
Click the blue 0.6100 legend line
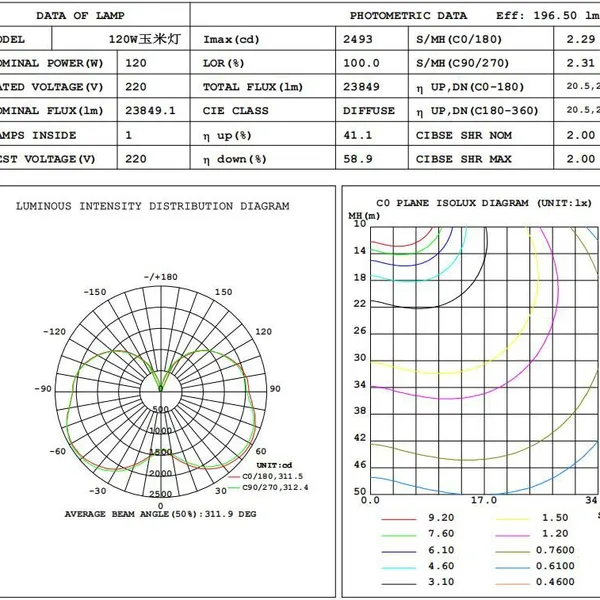click(512, 568)
